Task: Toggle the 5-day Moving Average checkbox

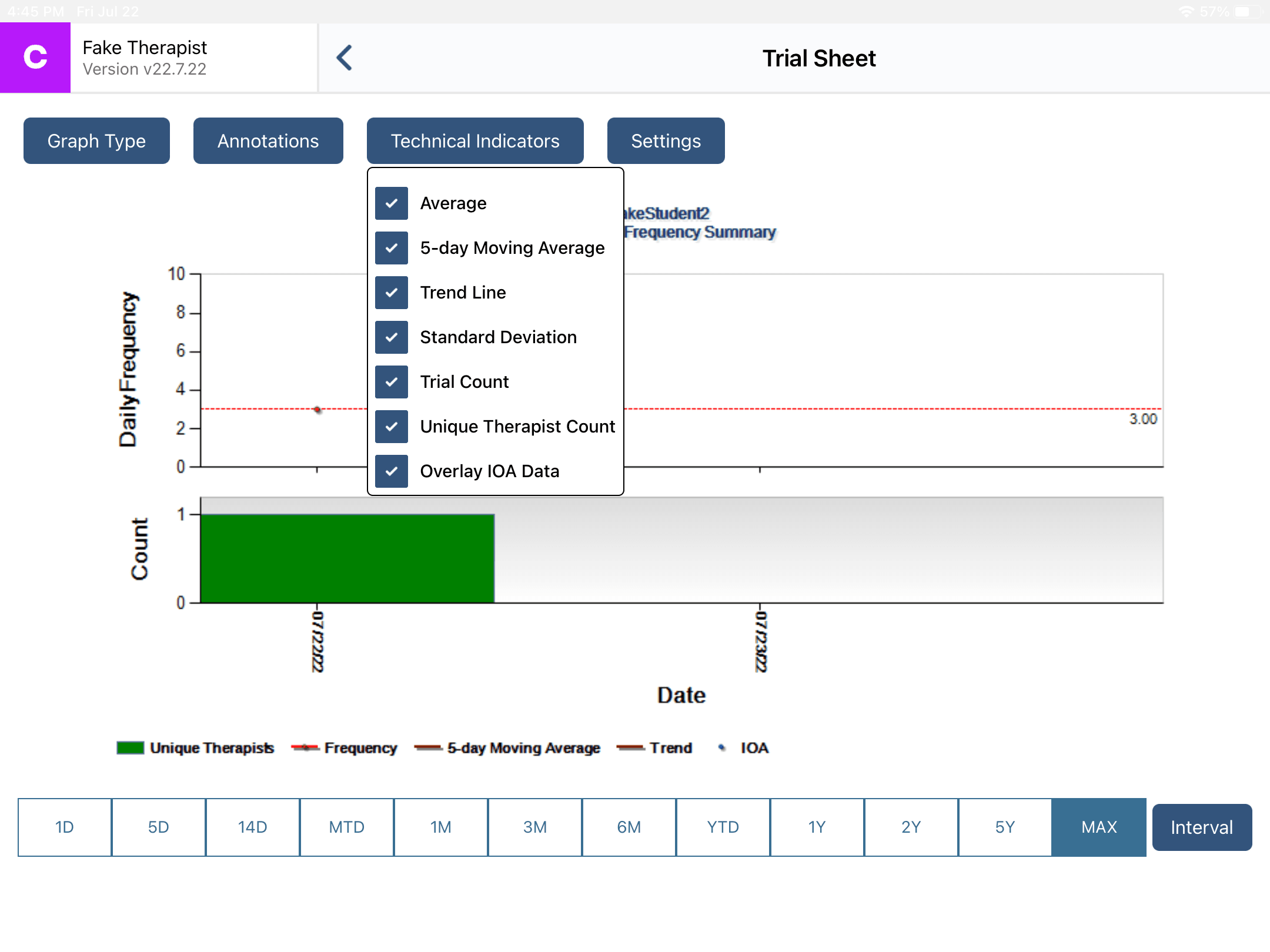Action: pyautogui.click(x=392, y=248)
